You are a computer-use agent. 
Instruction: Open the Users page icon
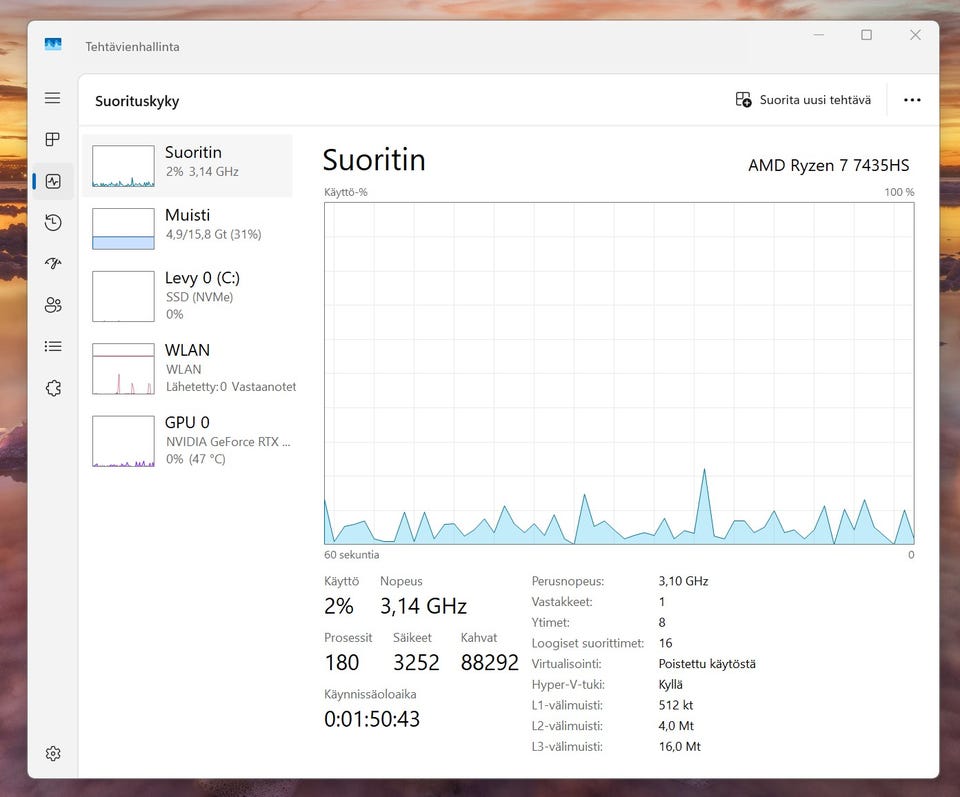click(x=53, y=305)
